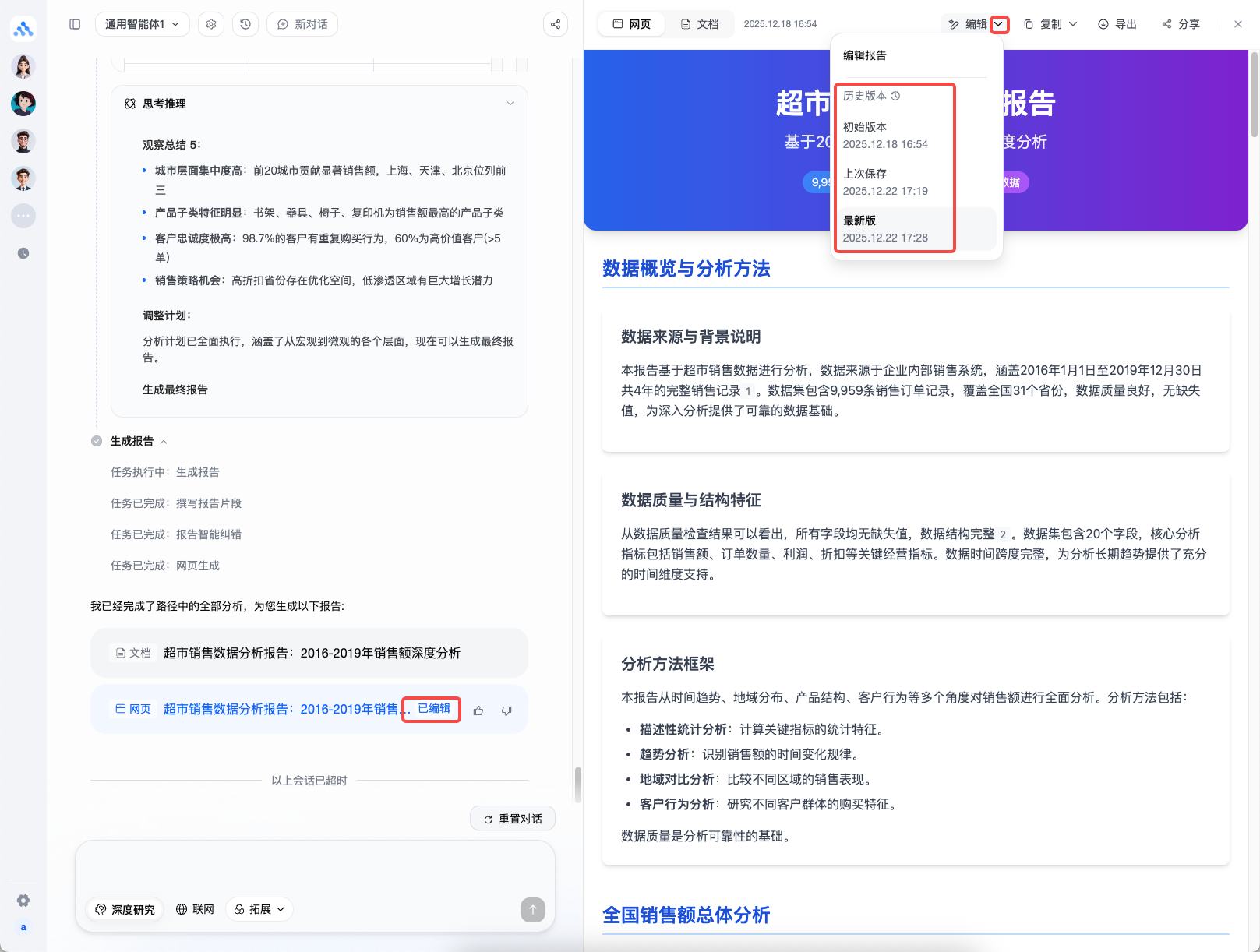Open settings gear at sidebar bottom

pos(23,901)
